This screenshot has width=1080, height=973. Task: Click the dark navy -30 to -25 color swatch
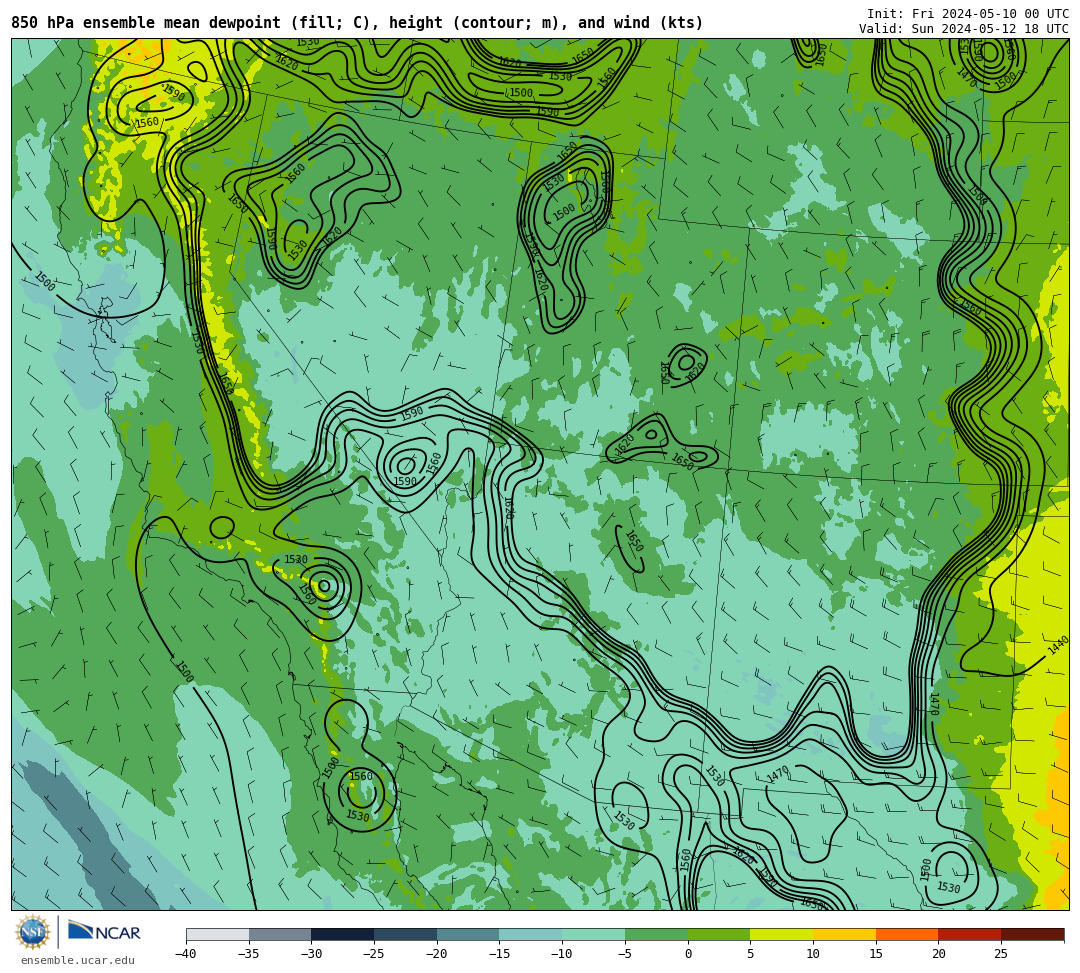click(x=343, y=934)
